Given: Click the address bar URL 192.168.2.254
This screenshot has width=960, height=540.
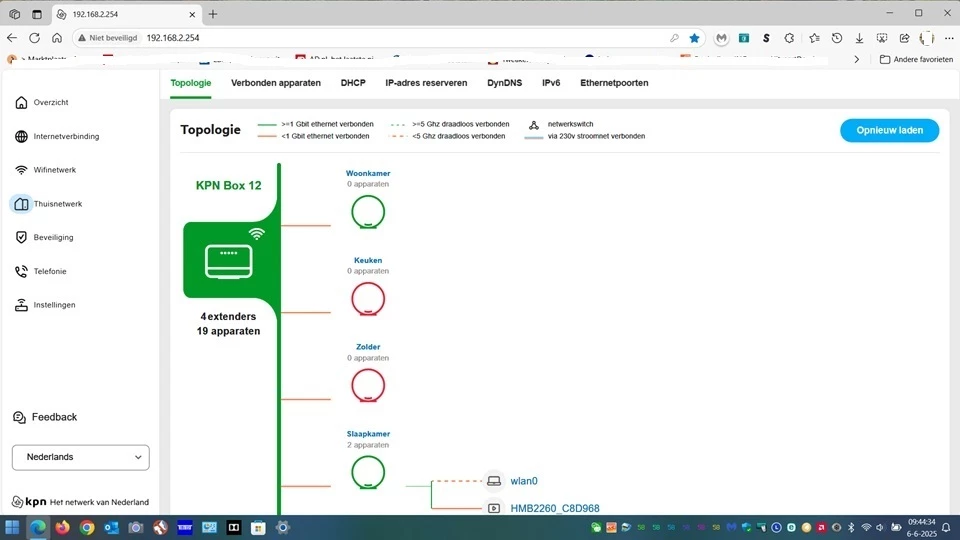Looking at the screenshot, I should 173,38.
